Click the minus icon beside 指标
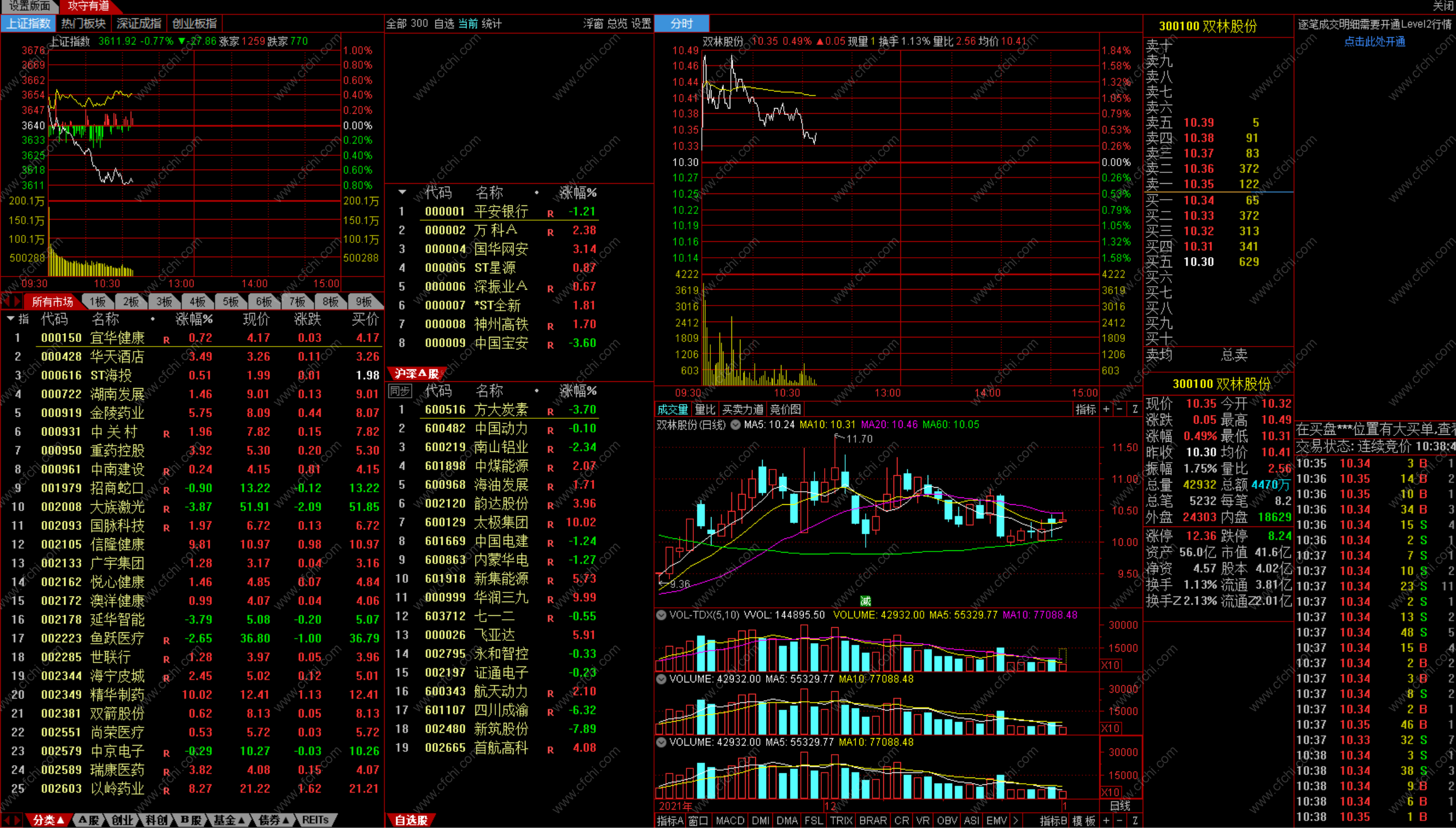This screenshot has width=1456, height=828. 1120,409
